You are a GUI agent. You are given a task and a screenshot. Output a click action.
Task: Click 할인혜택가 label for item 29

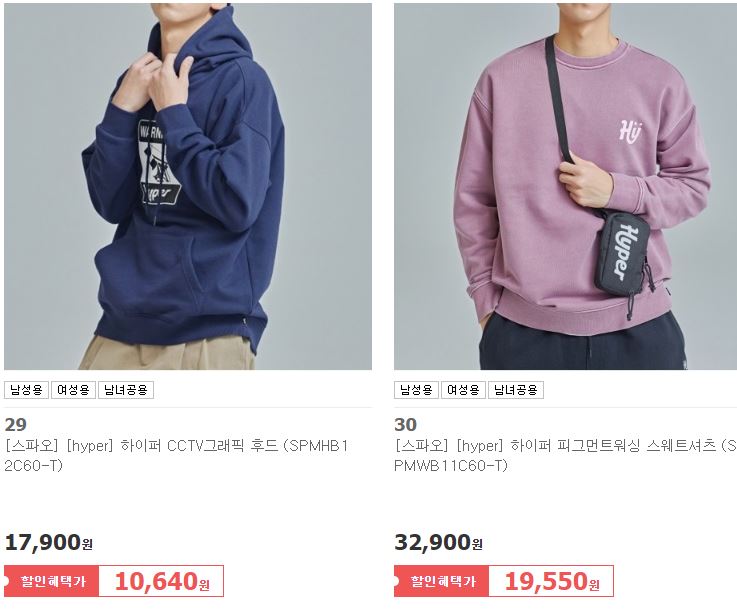point(53,581)
